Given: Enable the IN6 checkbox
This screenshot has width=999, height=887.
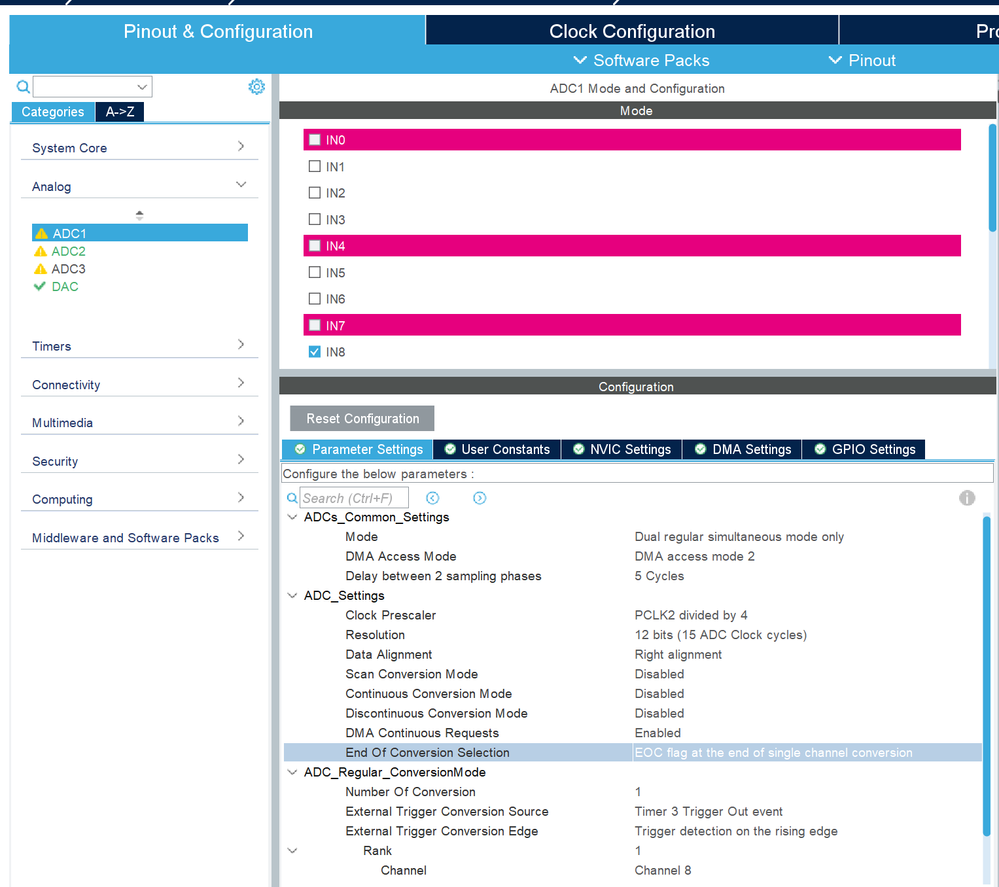Looking at the screenshot, I should click(314, 298).
